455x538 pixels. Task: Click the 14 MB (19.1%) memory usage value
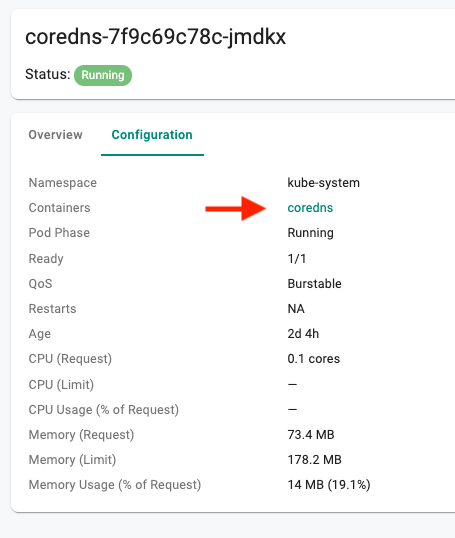pos(329,485)
